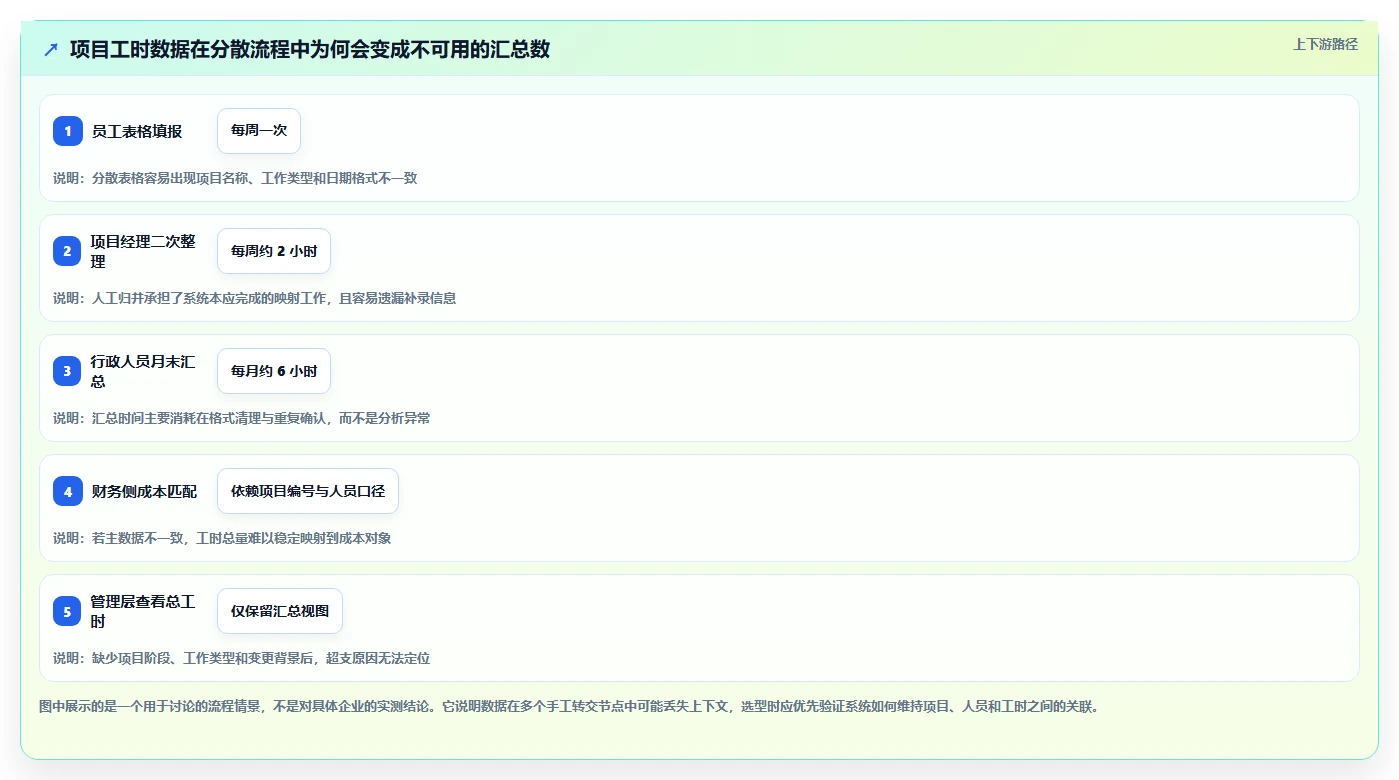
Task: Click the note about 汇总时间 consumption
Action: pyautogui.click(x=242, y=418)
